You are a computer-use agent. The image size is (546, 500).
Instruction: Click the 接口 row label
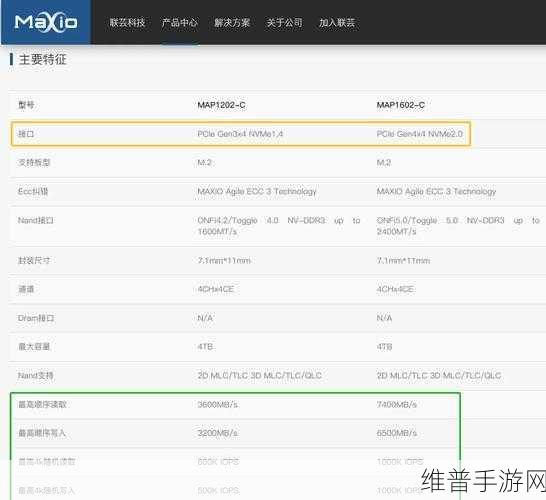[26, 134]
